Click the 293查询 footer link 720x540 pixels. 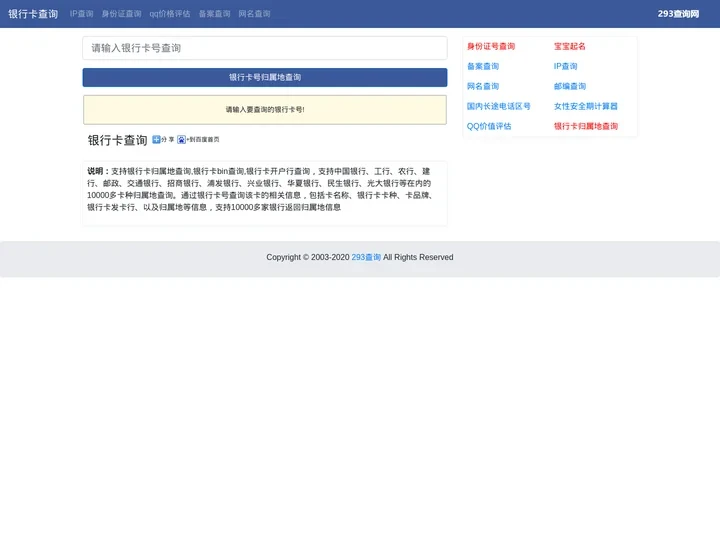pos(366,257)
